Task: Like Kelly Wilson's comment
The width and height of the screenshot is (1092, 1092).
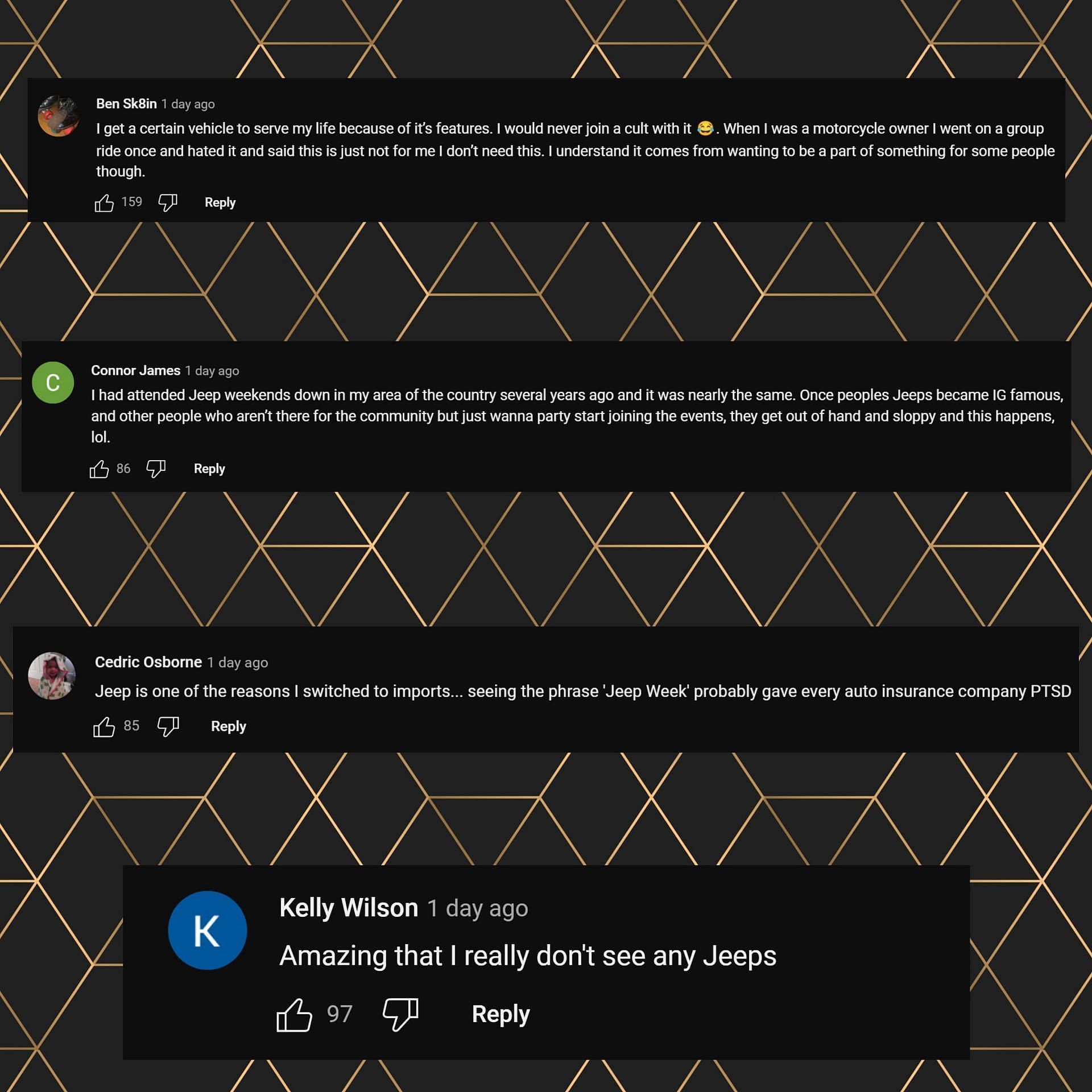Action: tap(294, 1014)
